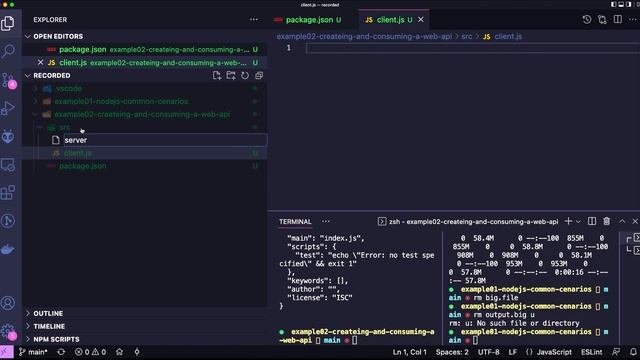Kill terminal with trash icon

pyautogui.click(x=607, y=221)
